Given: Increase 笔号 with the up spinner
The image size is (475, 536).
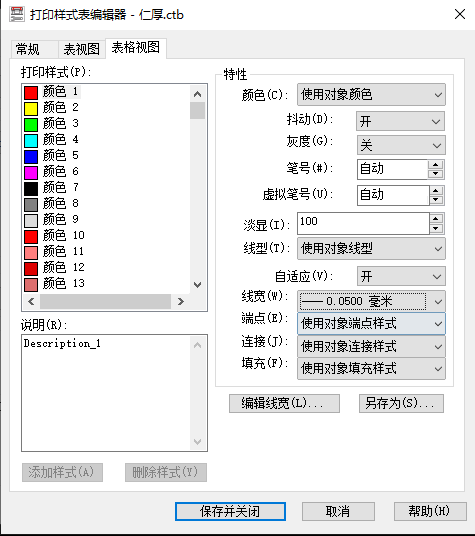Looking at the screenshot, I should [x=435, y=164].
